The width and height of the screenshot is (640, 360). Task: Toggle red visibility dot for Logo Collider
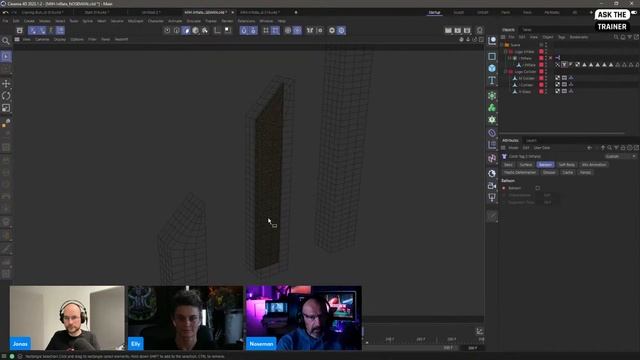(541, 72)
